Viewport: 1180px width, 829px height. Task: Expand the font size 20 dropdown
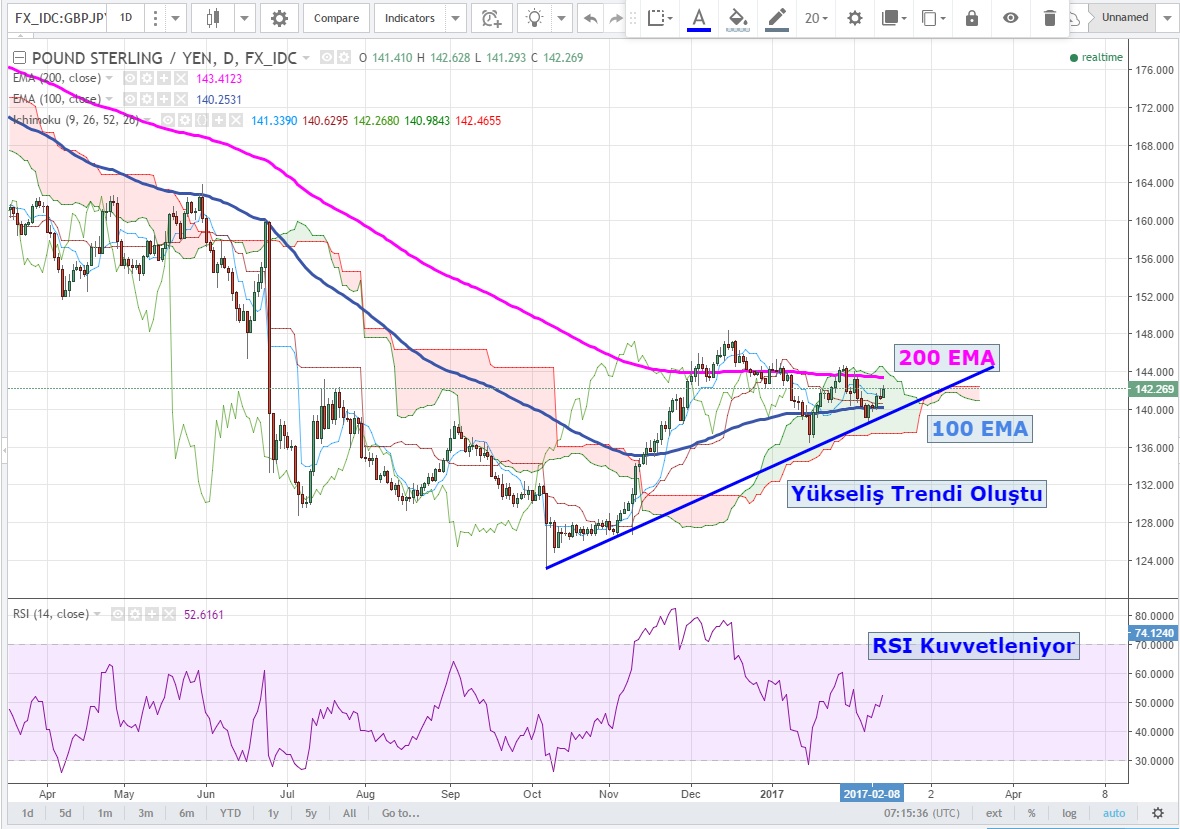(816, 18)
